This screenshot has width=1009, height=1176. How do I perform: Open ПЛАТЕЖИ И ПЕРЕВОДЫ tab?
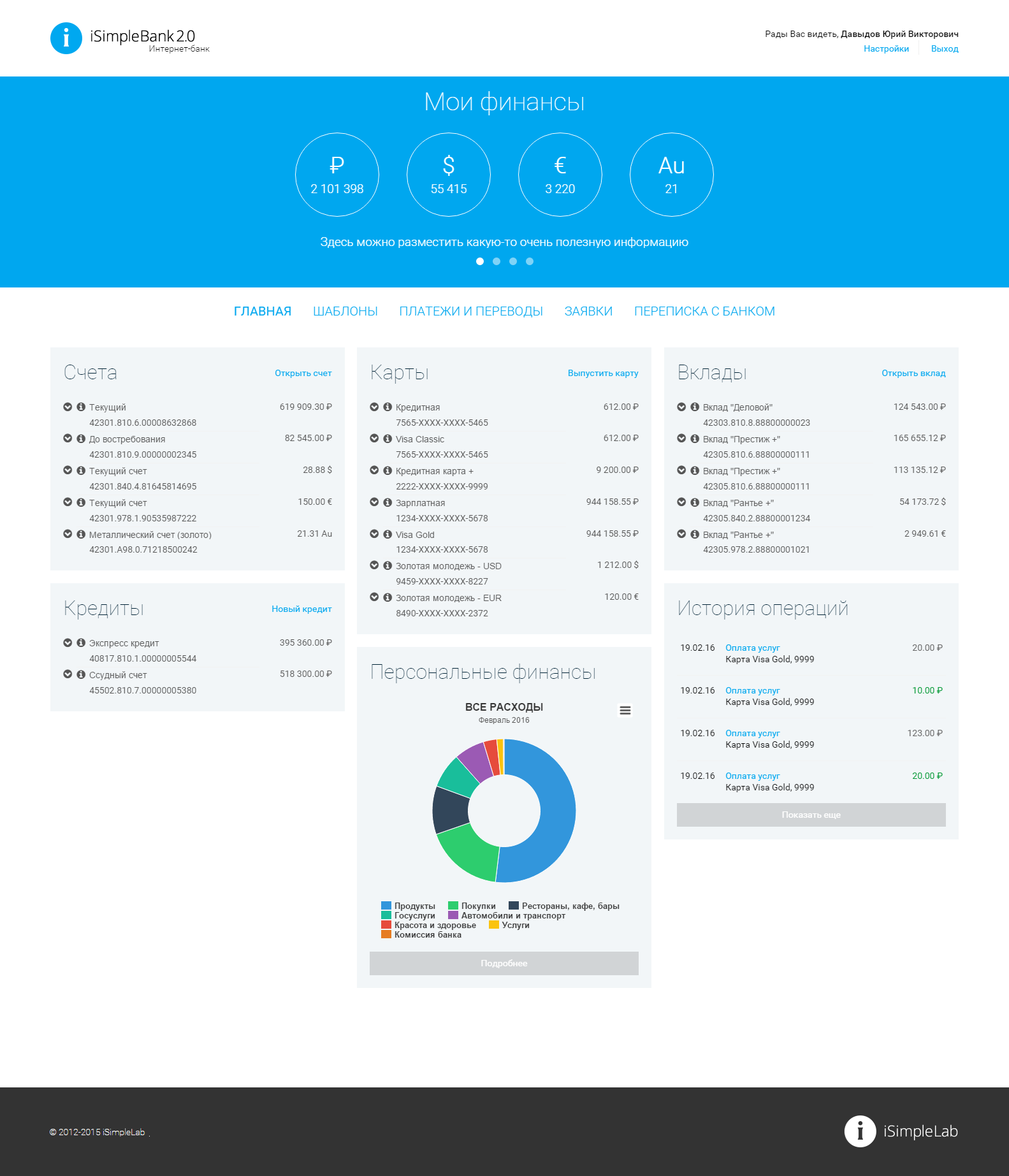click(471, 311)
